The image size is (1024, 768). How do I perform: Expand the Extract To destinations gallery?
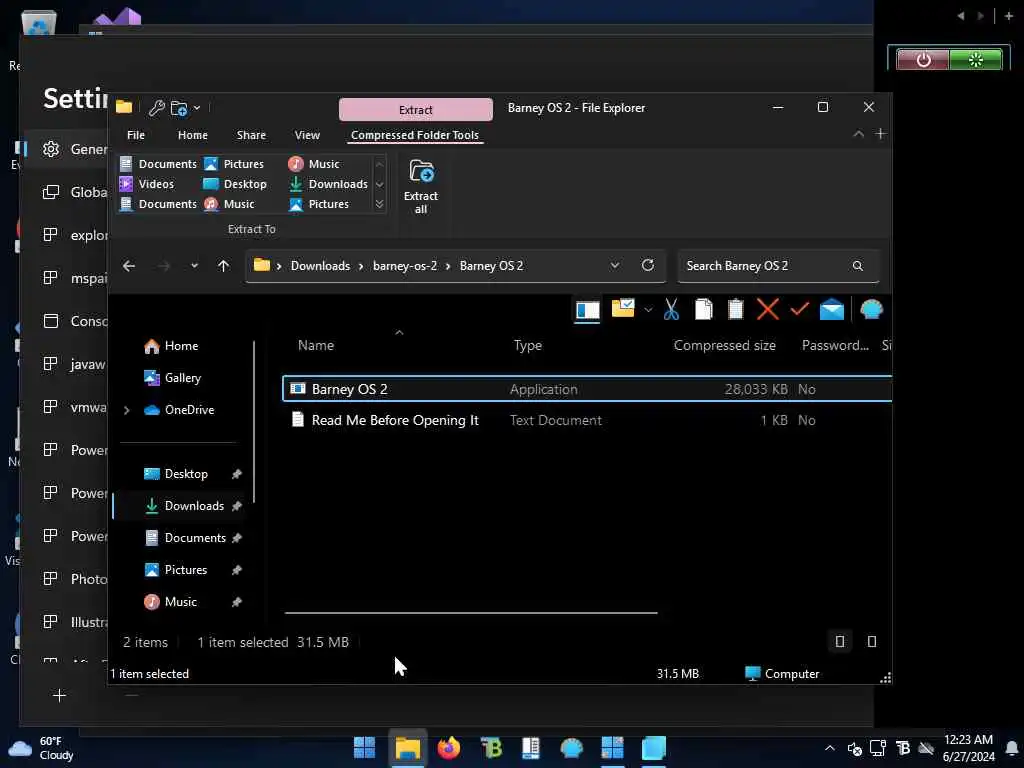click(379, 204)
